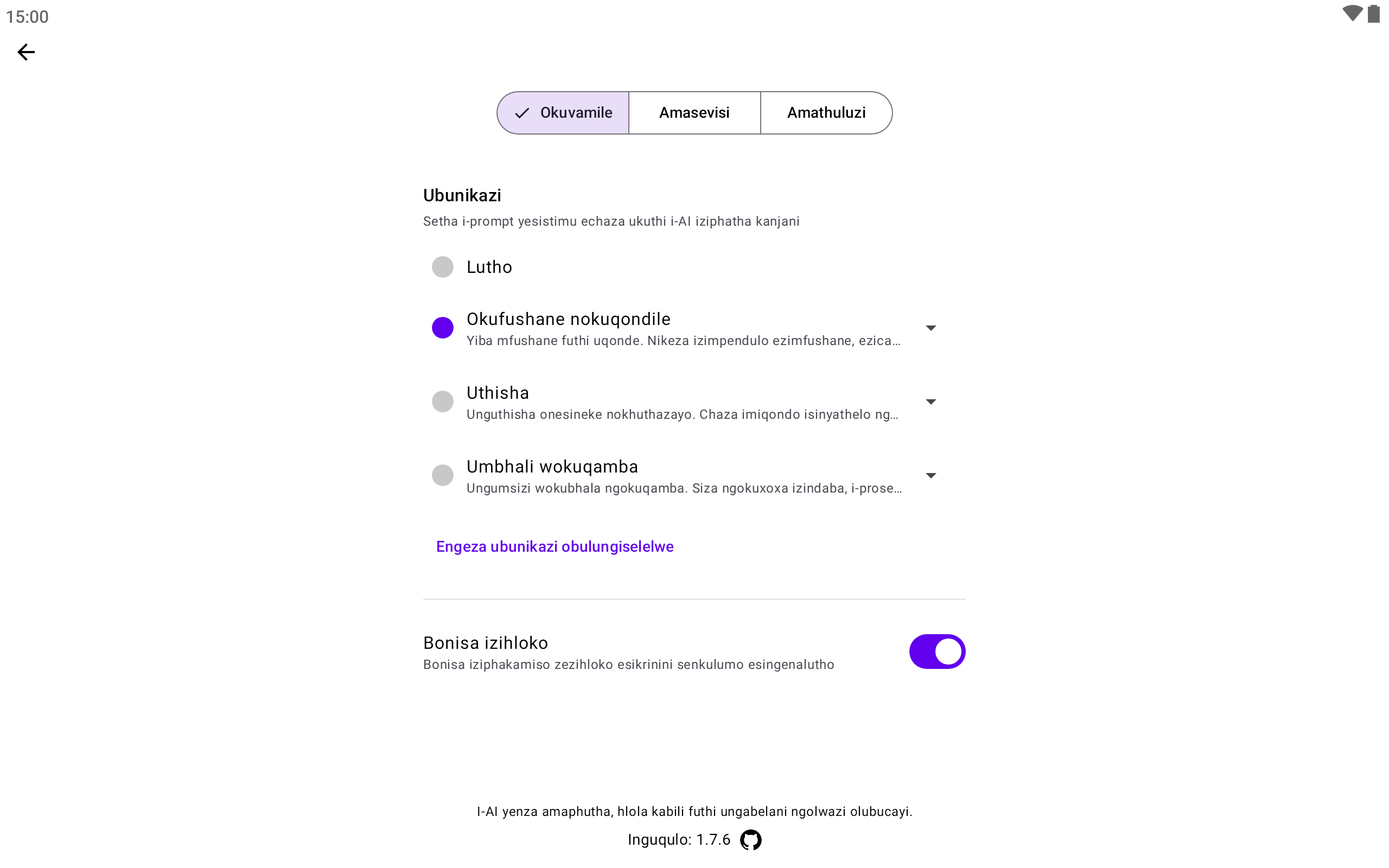This screenshot has height=868, width=1389.
Task: Select the Okufushane nokuqondile radio option
Action: (443, 328)
